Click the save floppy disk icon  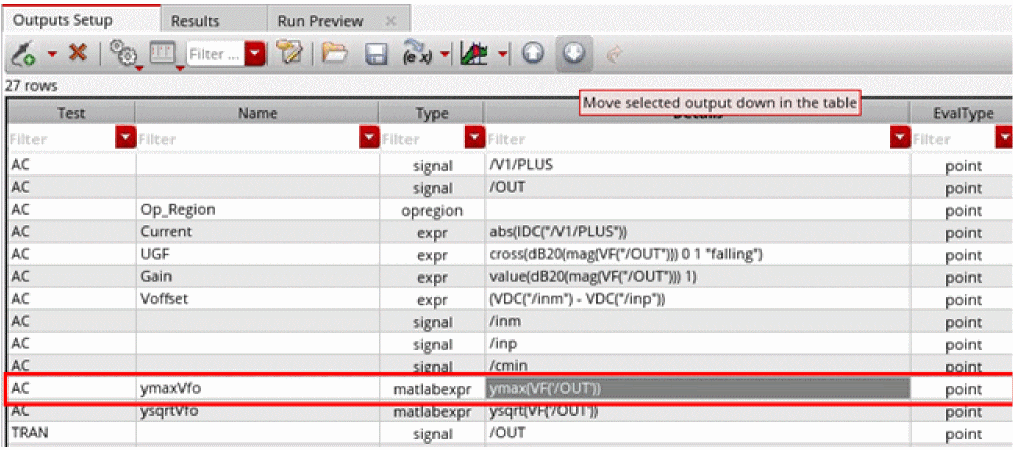tap(376, 54)
